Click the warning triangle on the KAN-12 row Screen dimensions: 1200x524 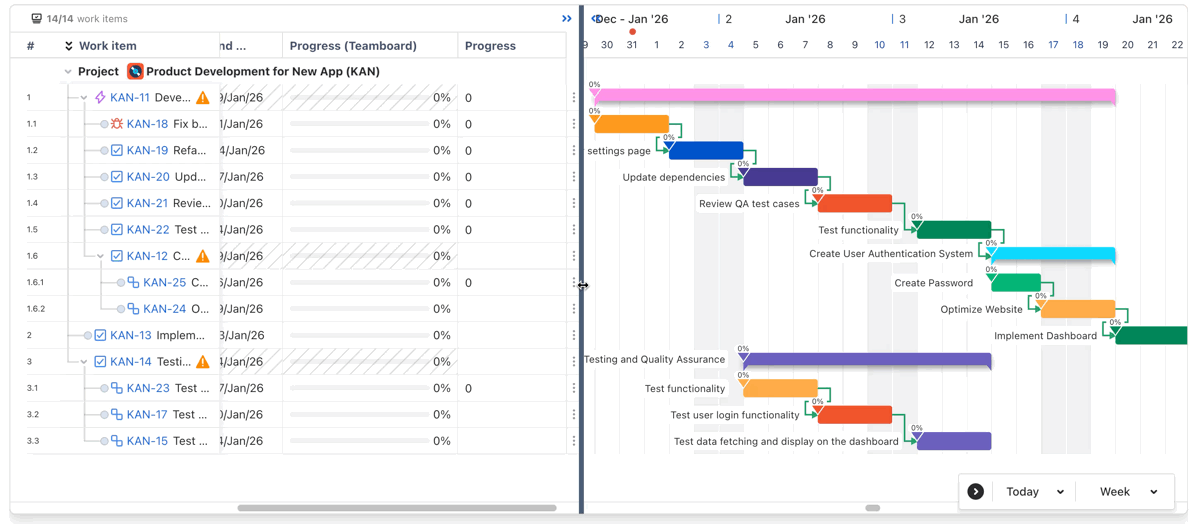[203, 257]
